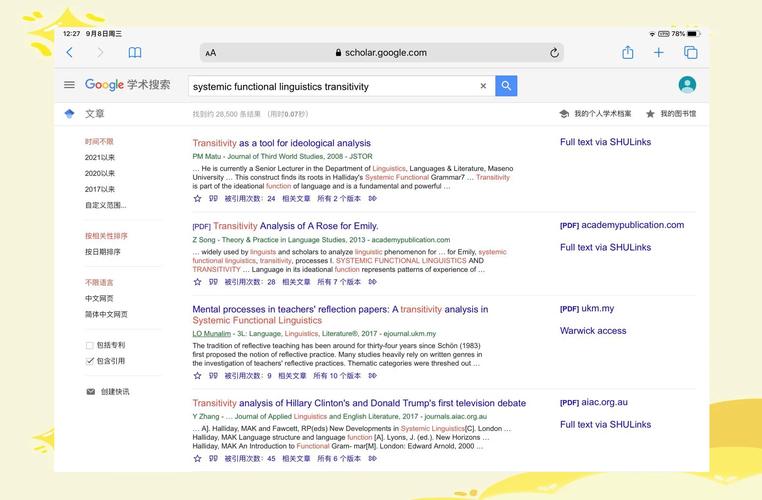
Task: Click the blue search magnifier button
Action: pyautogui.click(x=506, y=86)
